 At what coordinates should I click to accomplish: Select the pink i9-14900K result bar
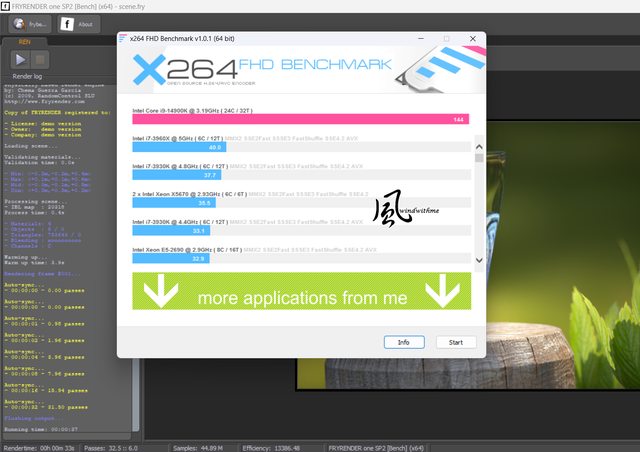[x=300, y=119]
